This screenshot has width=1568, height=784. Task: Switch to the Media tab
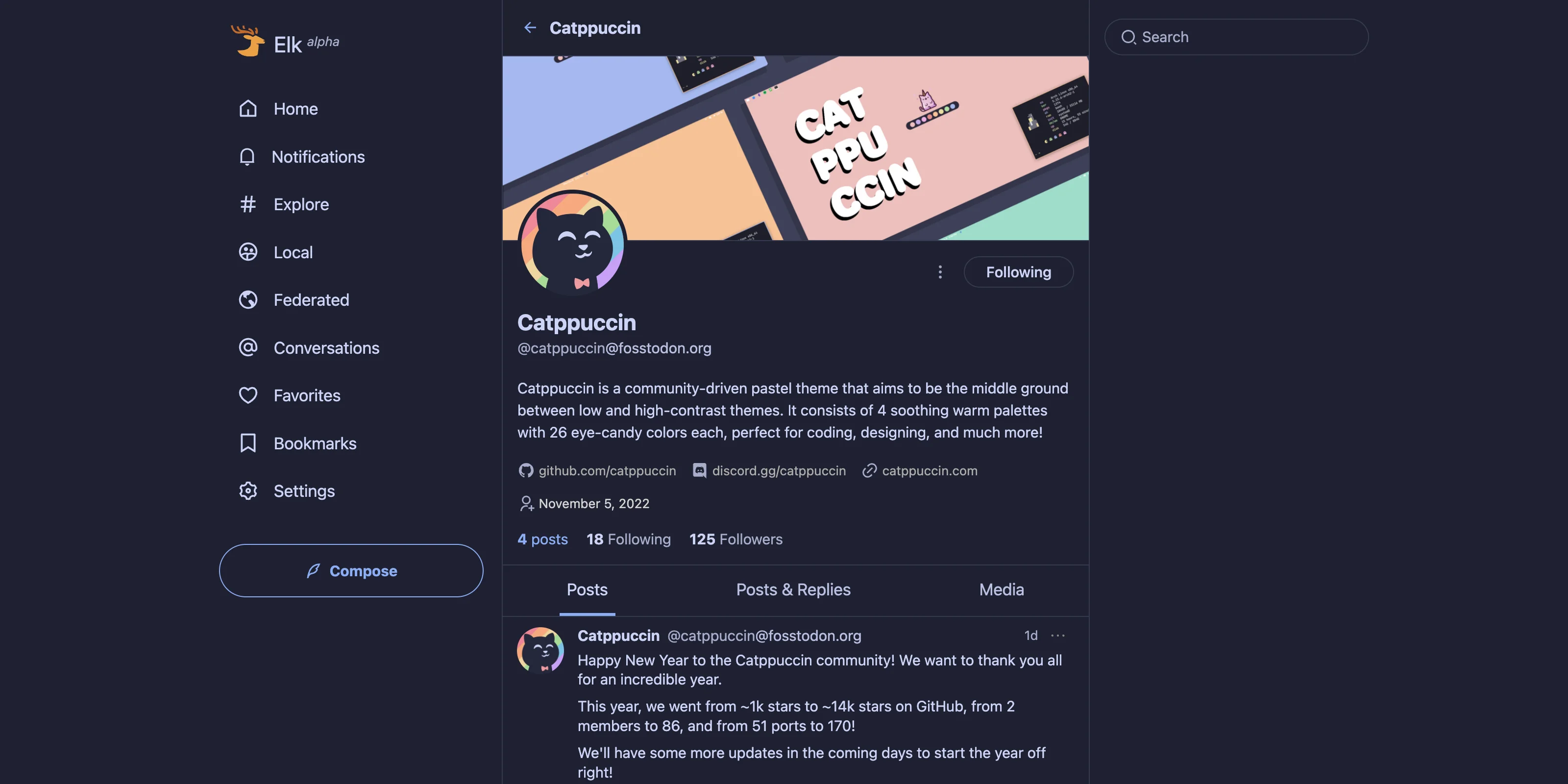[1001, 590]
